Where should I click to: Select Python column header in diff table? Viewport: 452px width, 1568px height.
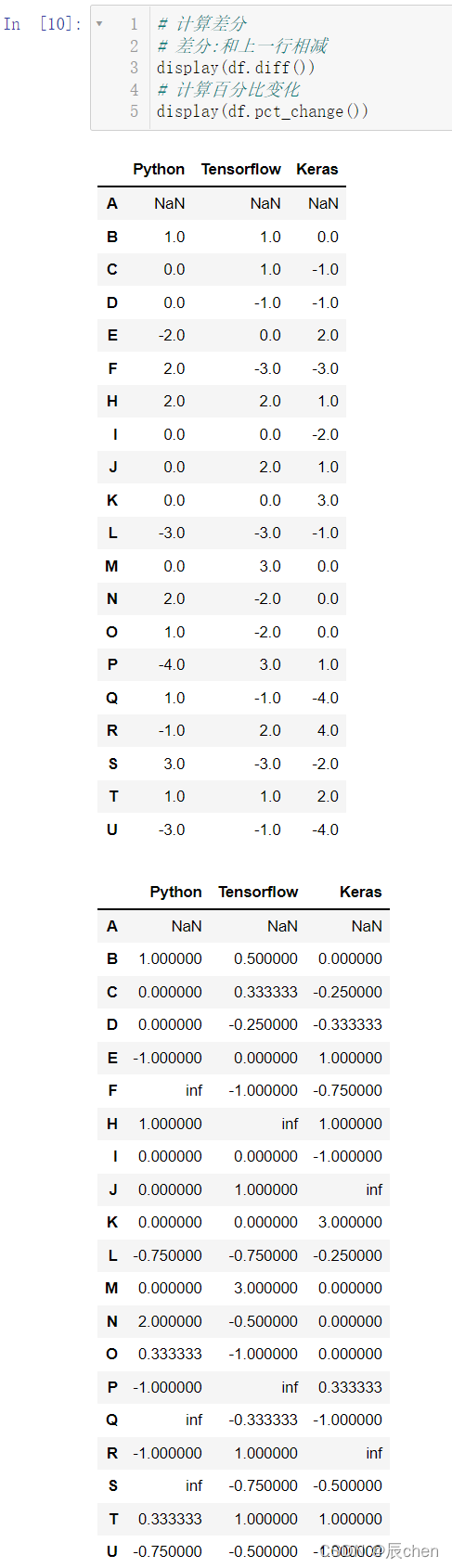tap(159, 169)
